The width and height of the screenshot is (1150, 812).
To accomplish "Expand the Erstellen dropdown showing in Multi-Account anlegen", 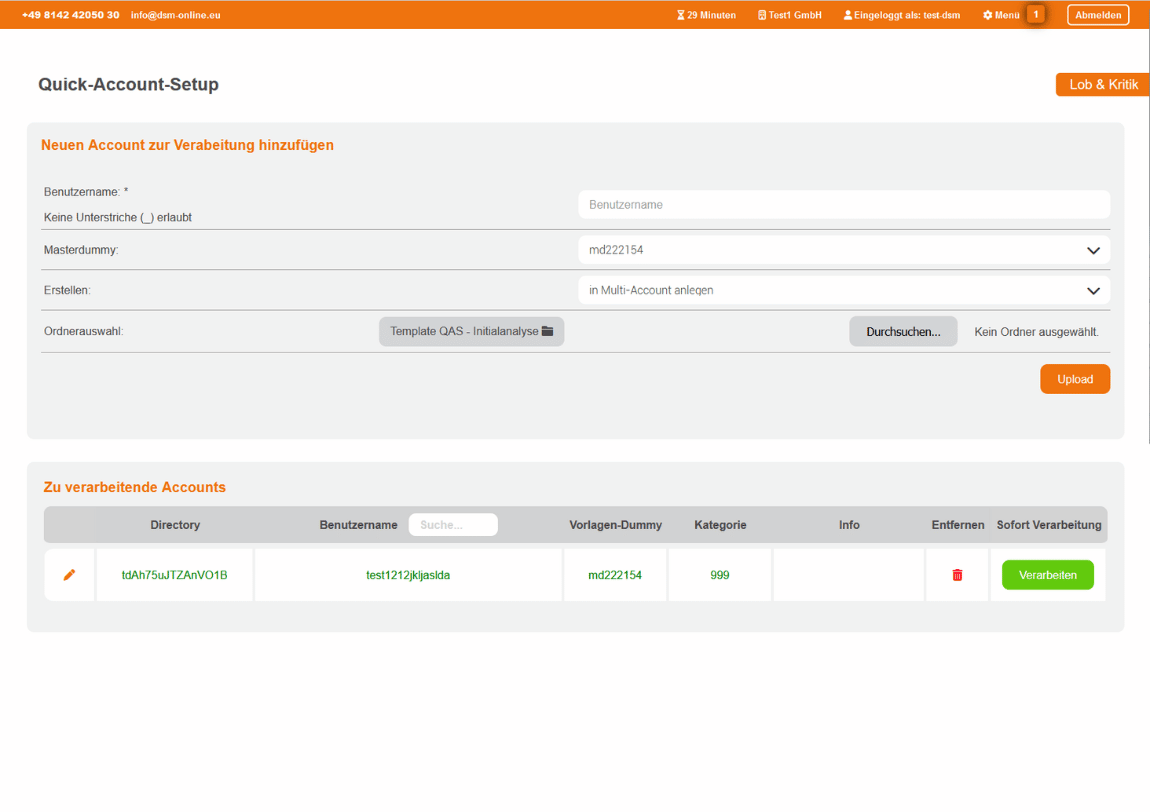I will 843,290.
